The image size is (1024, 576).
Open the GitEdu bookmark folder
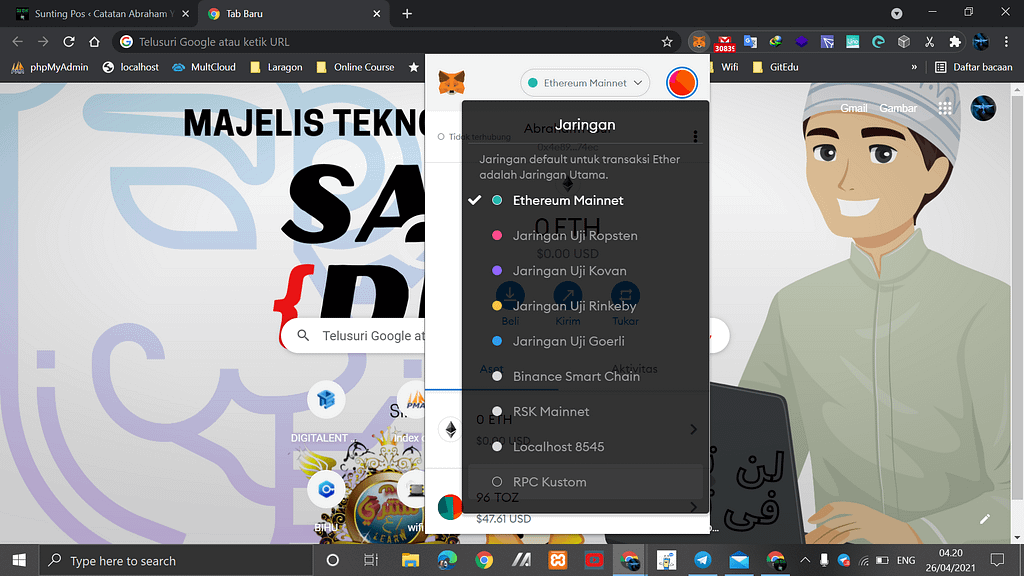775,67
